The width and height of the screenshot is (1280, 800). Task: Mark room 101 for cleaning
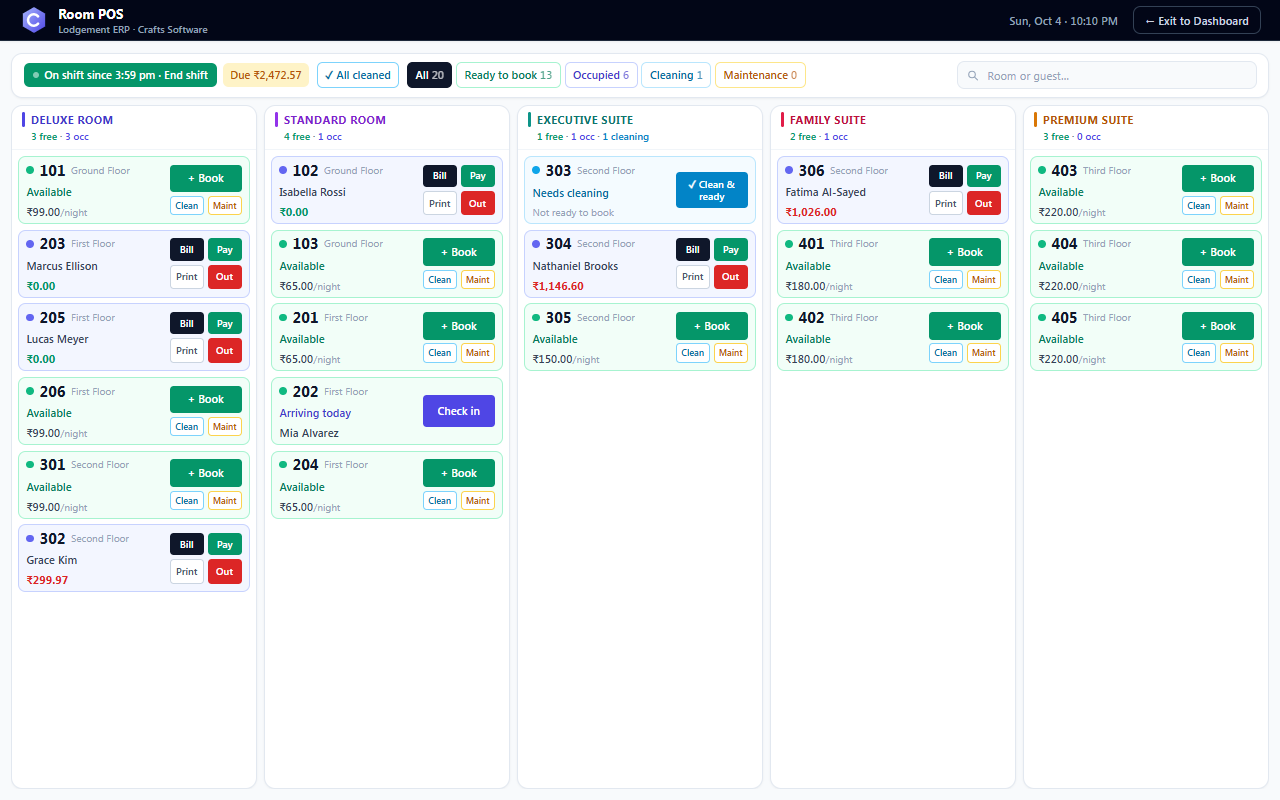click(x=187, y=206)
